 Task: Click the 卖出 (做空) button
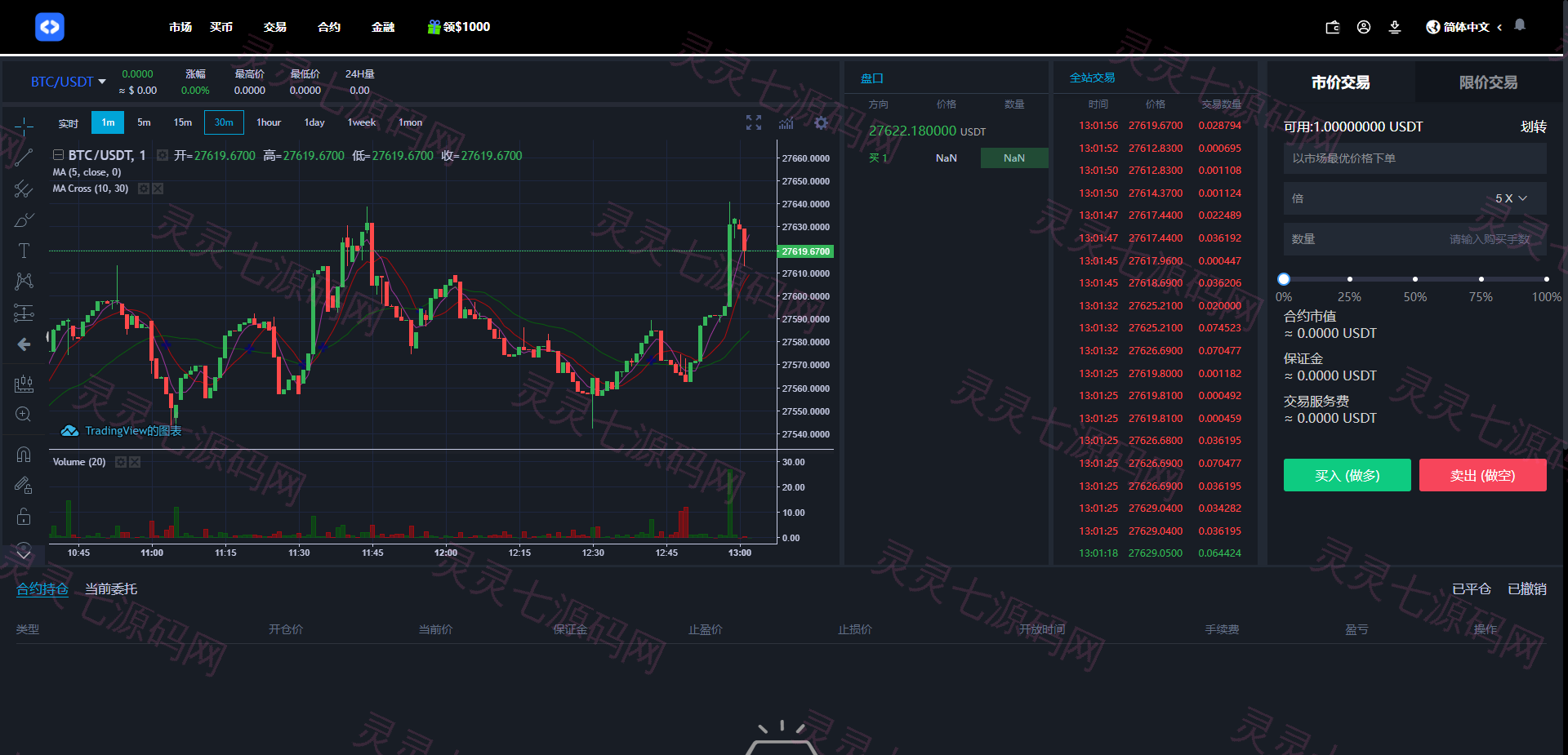pos(1483,475)
